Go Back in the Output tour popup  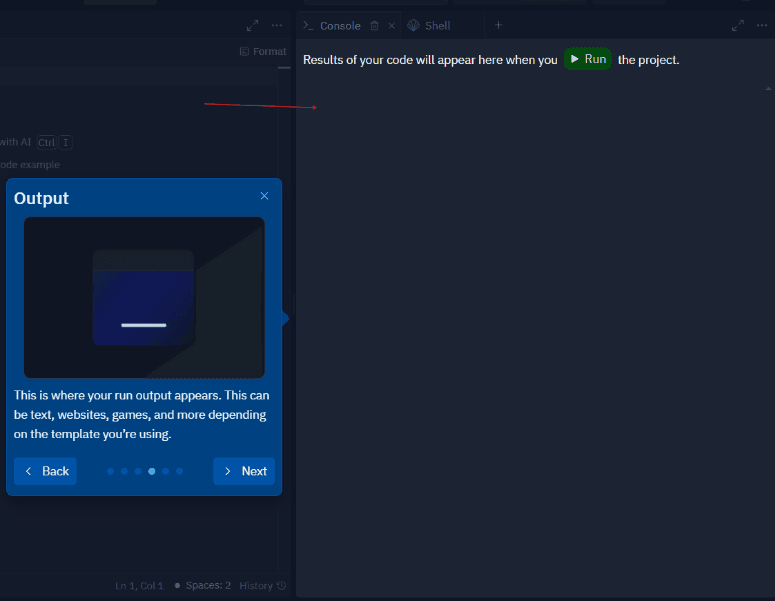pyautogui.click(x=46, y=471)
